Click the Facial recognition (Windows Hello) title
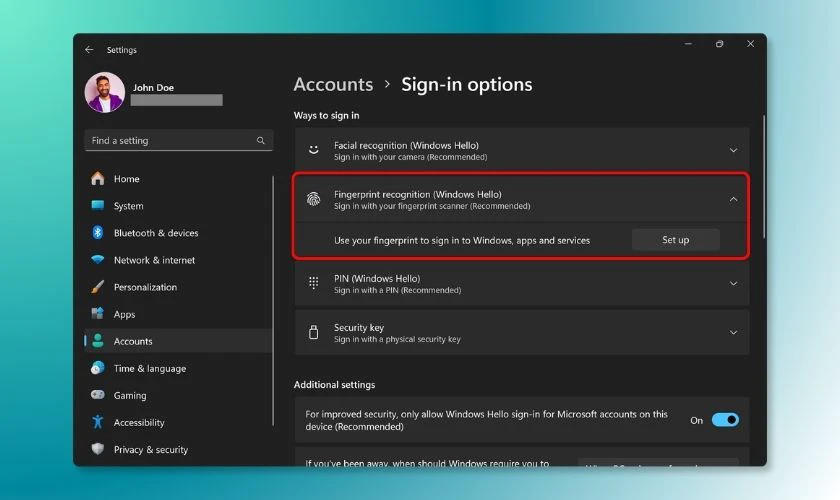840x500 pixels. tap(406, 145)
